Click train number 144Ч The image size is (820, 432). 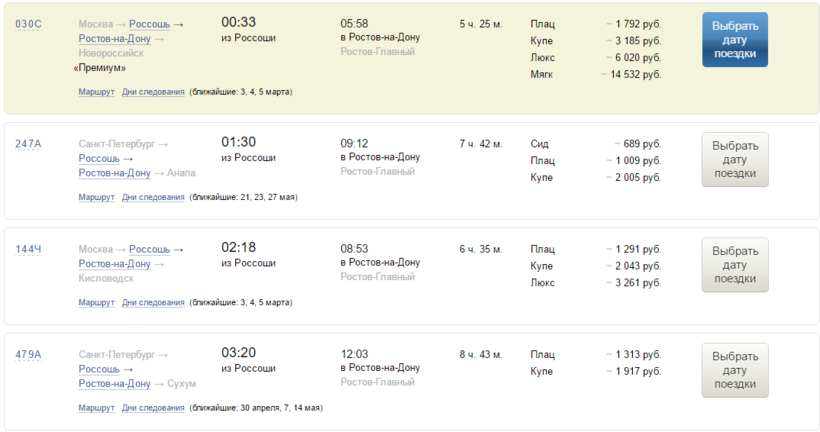[x=28, y=249]
